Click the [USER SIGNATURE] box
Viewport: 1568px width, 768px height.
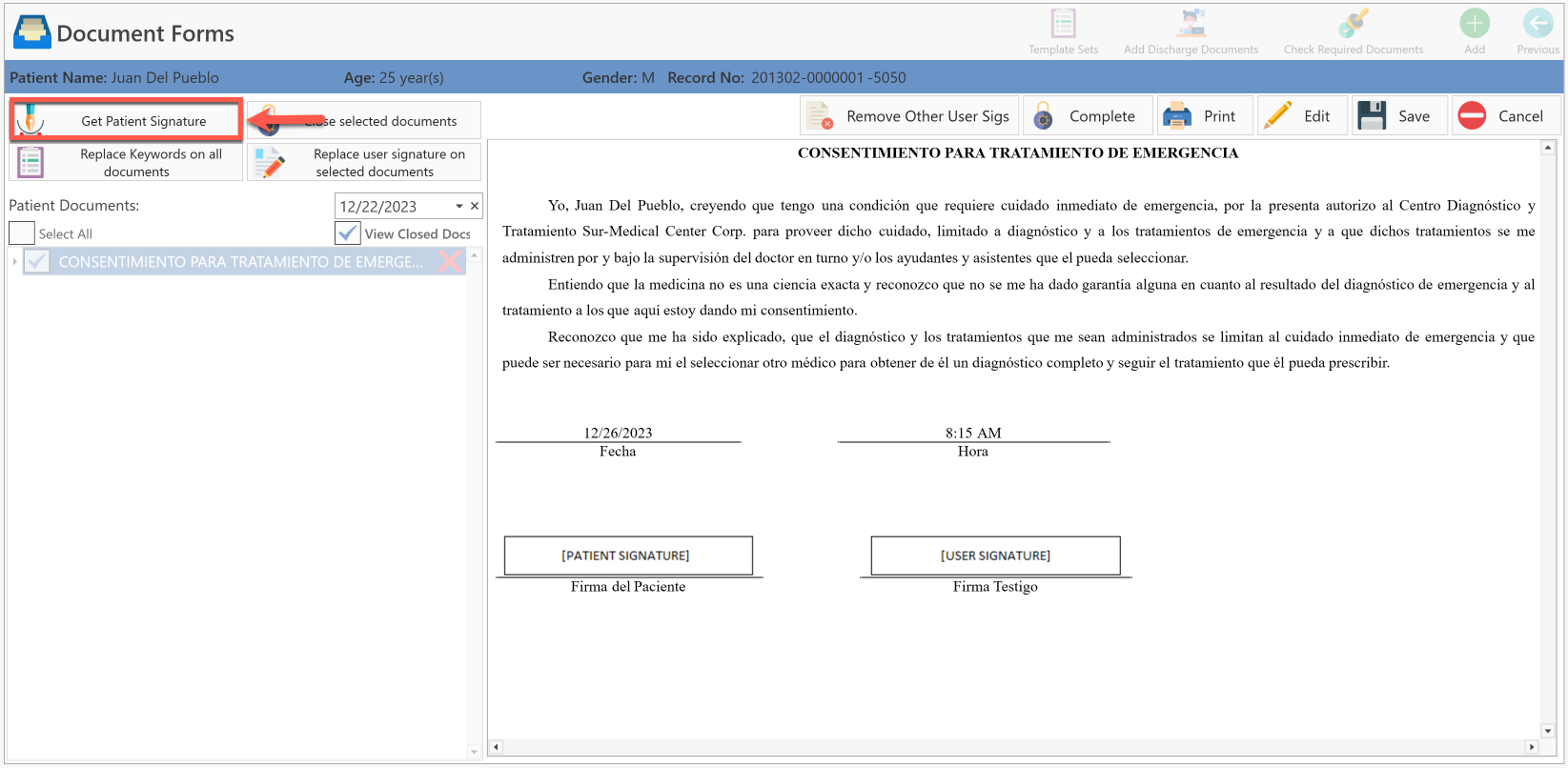point(995,556)
